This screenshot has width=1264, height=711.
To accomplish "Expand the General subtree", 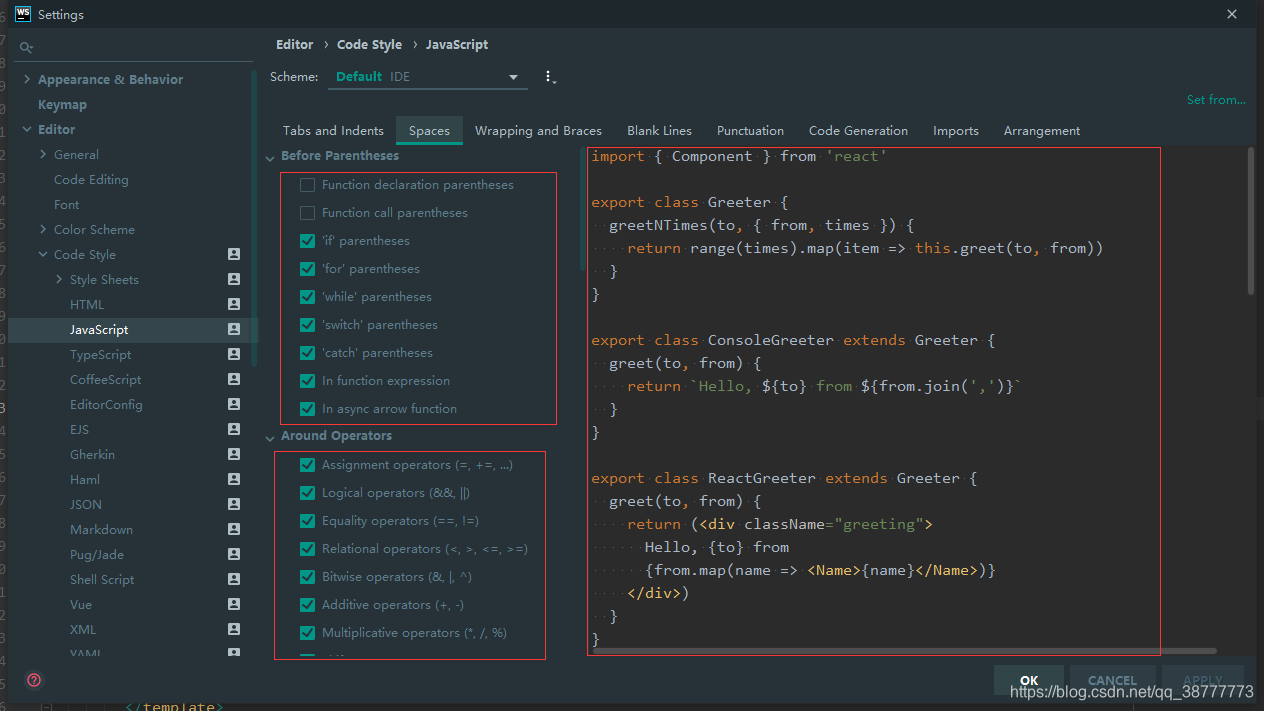I will [x=43, y=154].
